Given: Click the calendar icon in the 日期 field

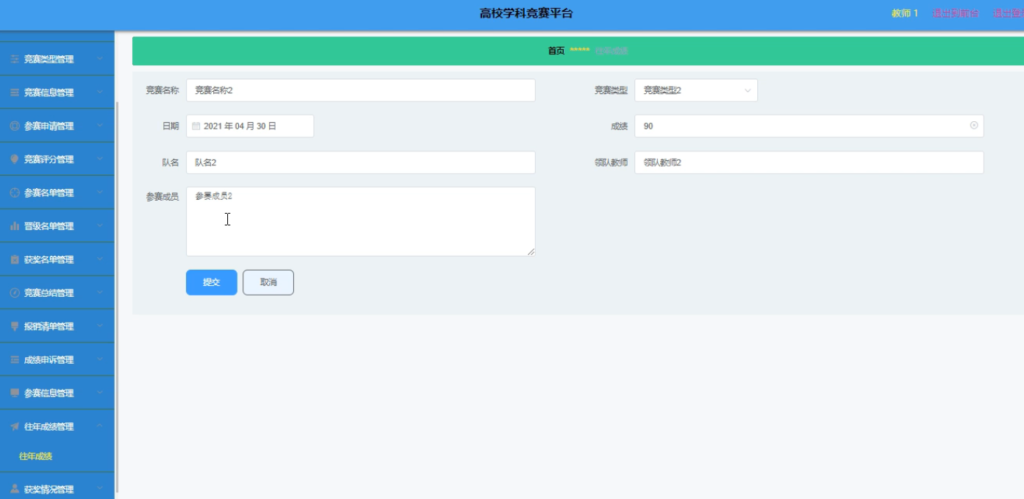Looking at the screenshot, I should tap(196, 126).
